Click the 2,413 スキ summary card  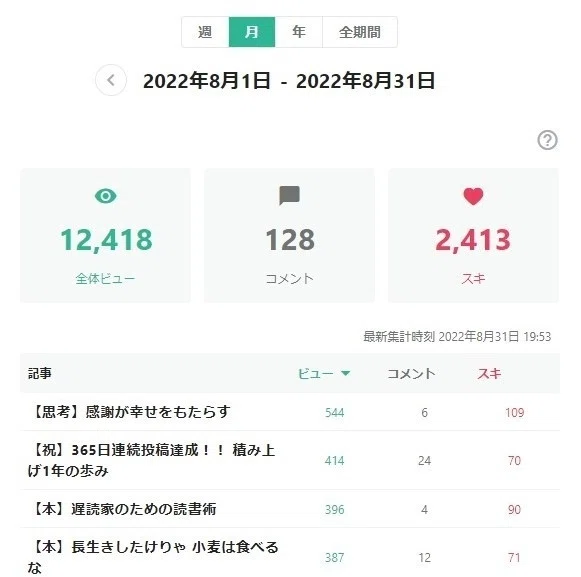pos(473,235)
